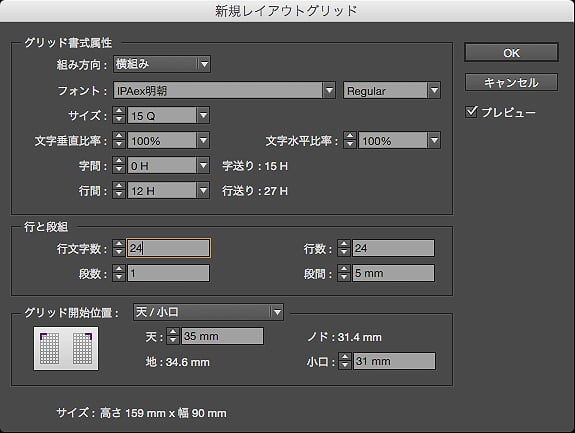Click the 天 margin stepper arrows

point(173,336)
